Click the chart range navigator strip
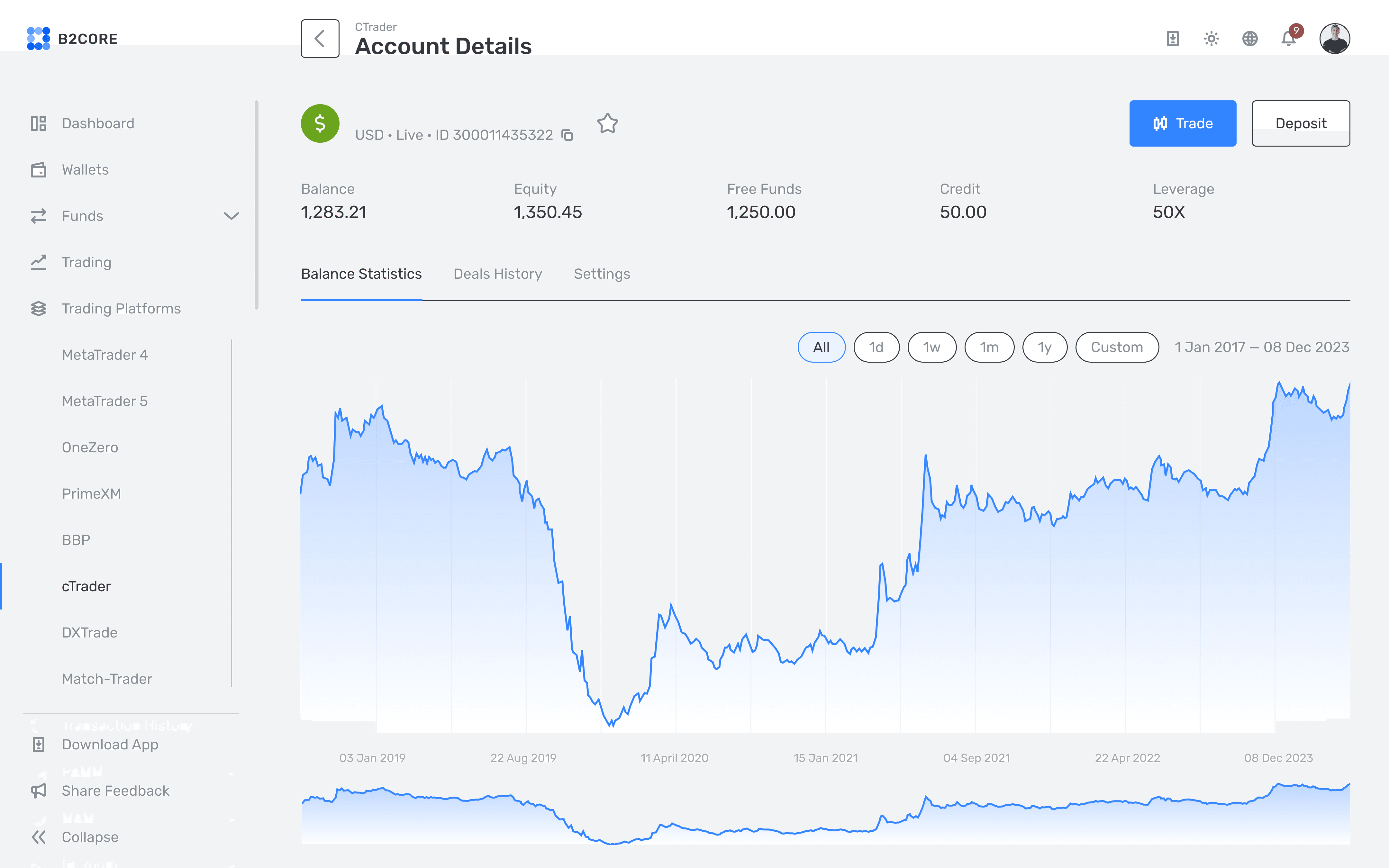Screen dimensions: 1389x868 (x=826, y=813)
